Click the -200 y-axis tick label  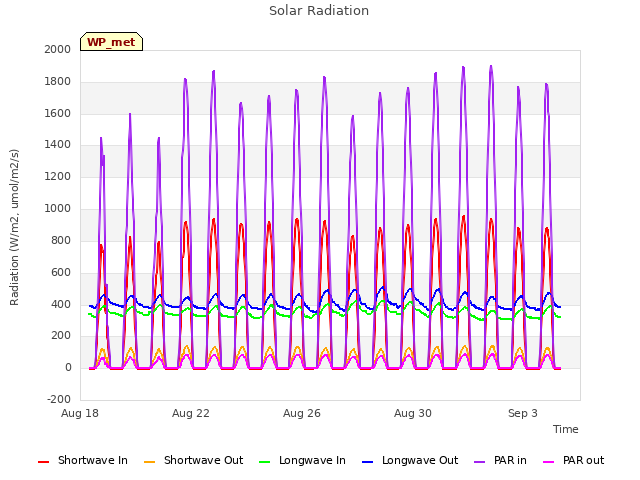(x=59, y=399)
